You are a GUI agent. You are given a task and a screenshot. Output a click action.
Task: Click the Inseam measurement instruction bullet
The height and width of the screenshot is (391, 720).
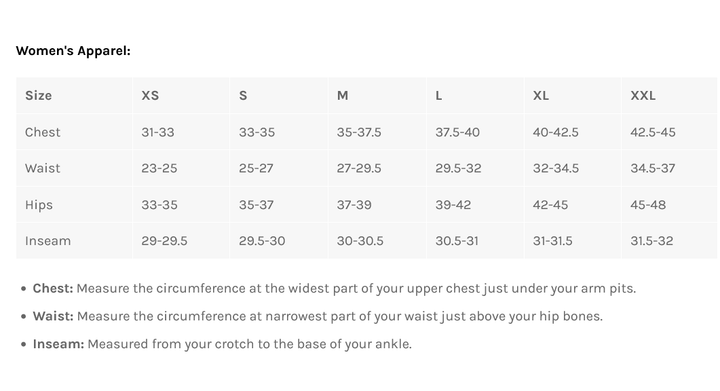tap(222, 344)
